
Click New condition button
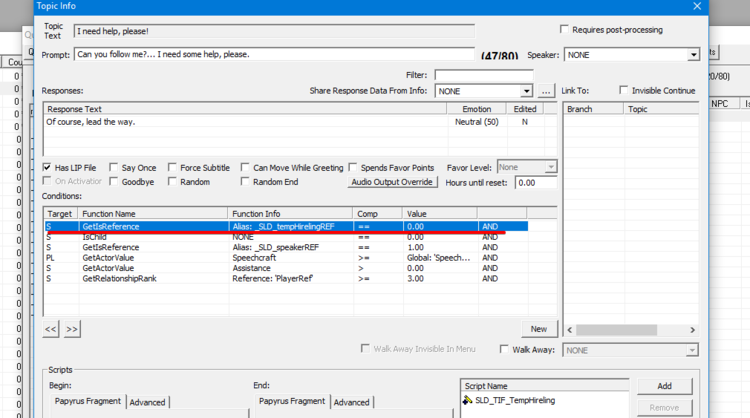tap(539, 329)
